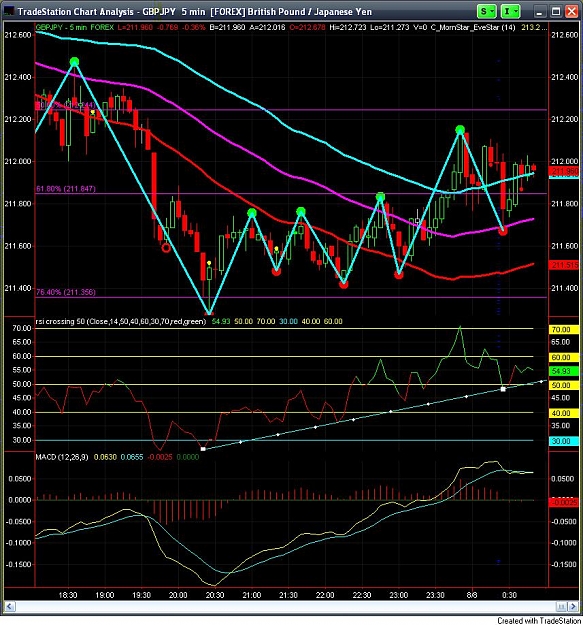This screenshot has height=625, width=583.
Task: Click the yellow 40.00 RSI level tag
Action: [564, 413]
